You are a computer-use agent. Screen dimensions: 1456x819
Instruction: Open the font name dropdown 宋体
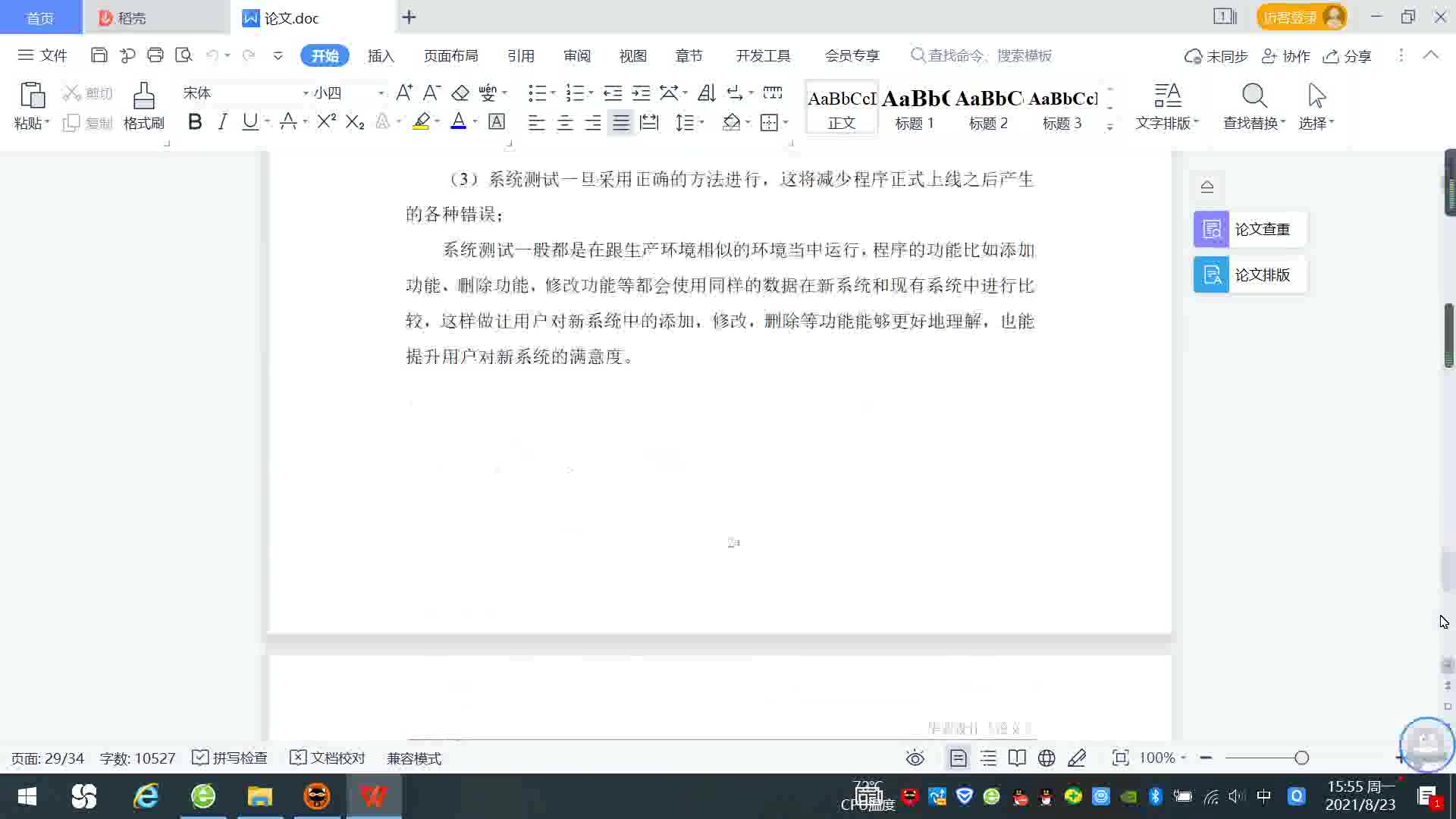(x=305, y=93)
